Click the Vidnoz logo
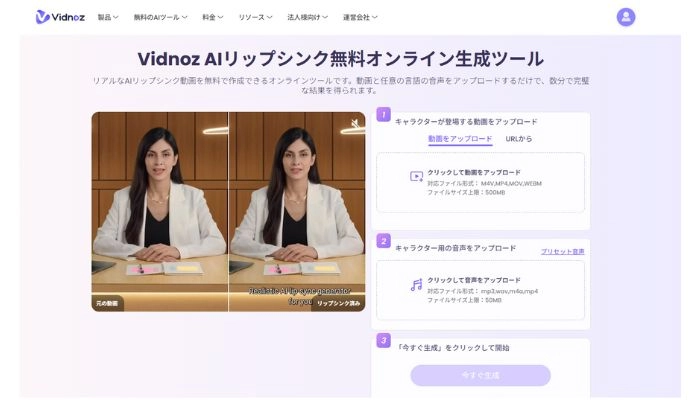This screenshot has width=700, height=400. click(60, 17)
